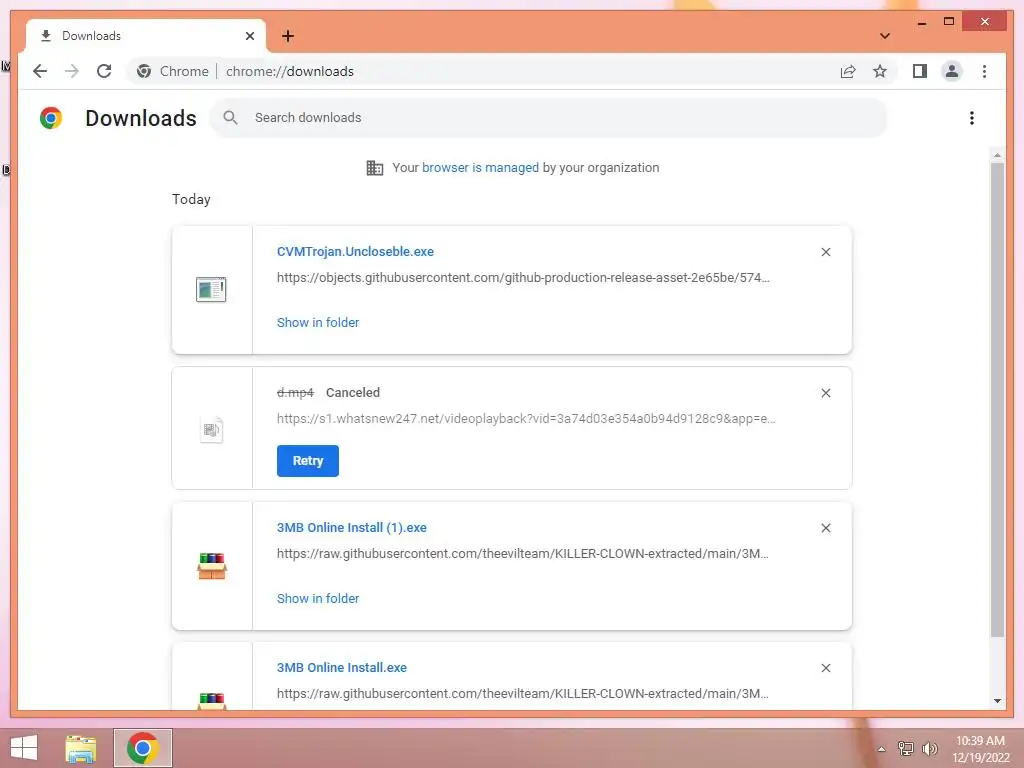Click the Chrome logo beside Downloads title
Viewport: 1024px width, 768px height.
51,118
